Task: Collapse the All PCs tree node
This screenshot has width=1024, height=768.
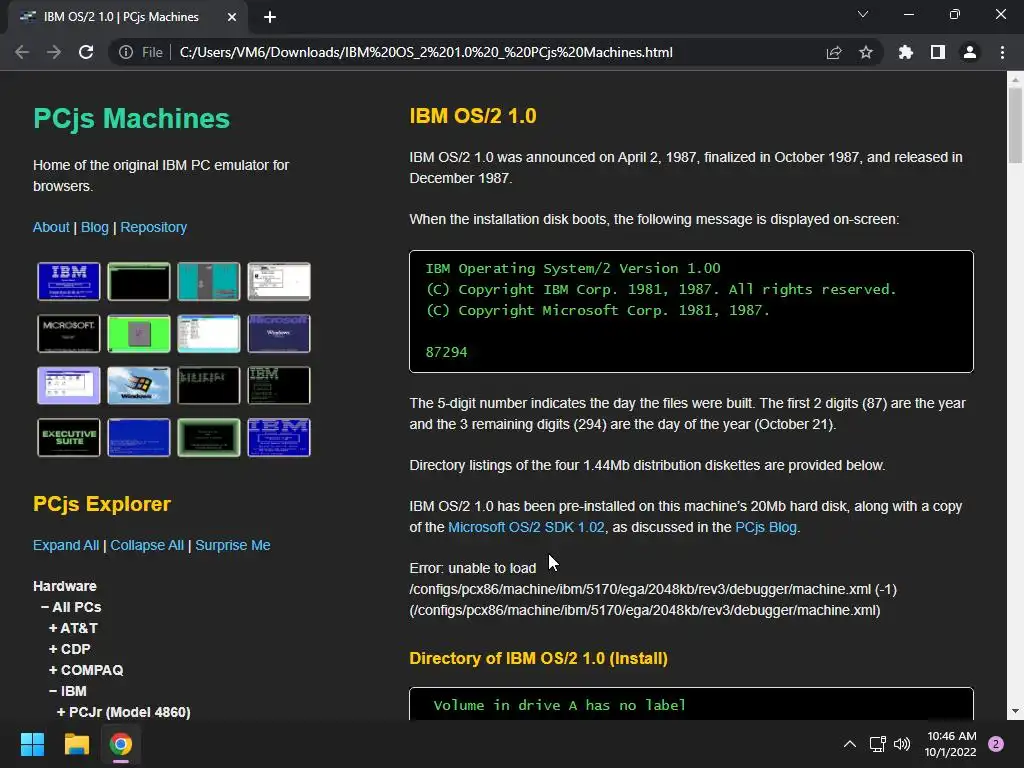Action: (x=71, y=607)
